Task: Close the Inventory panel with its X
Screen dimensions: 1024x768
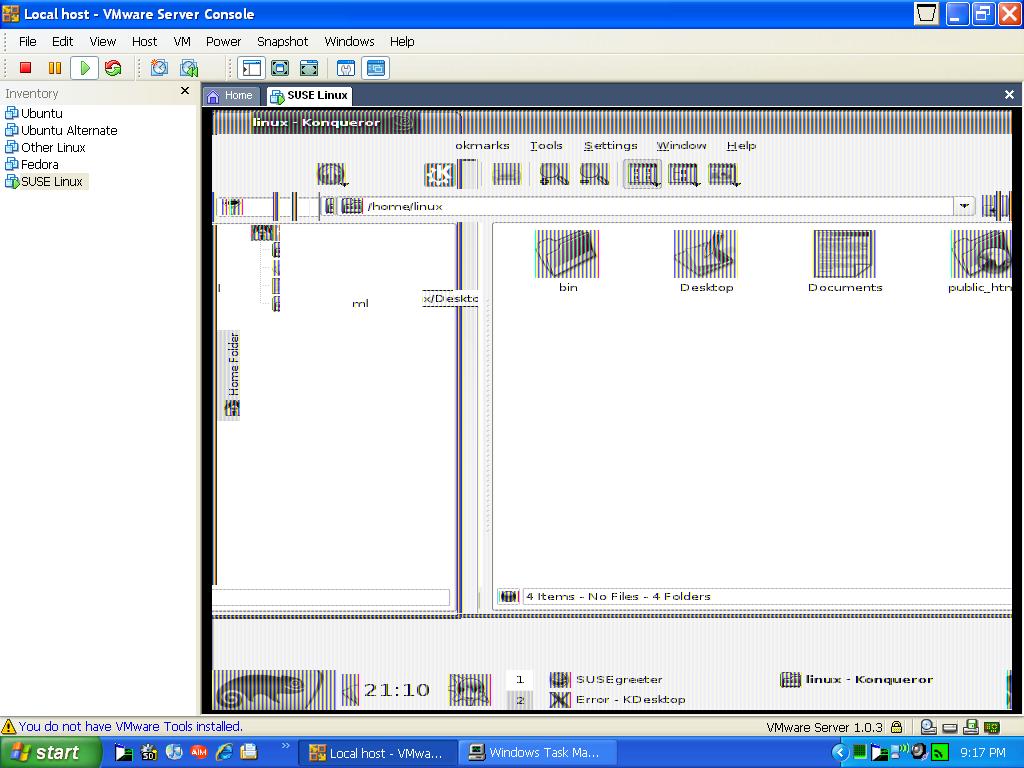Action: tap(185, 91)
